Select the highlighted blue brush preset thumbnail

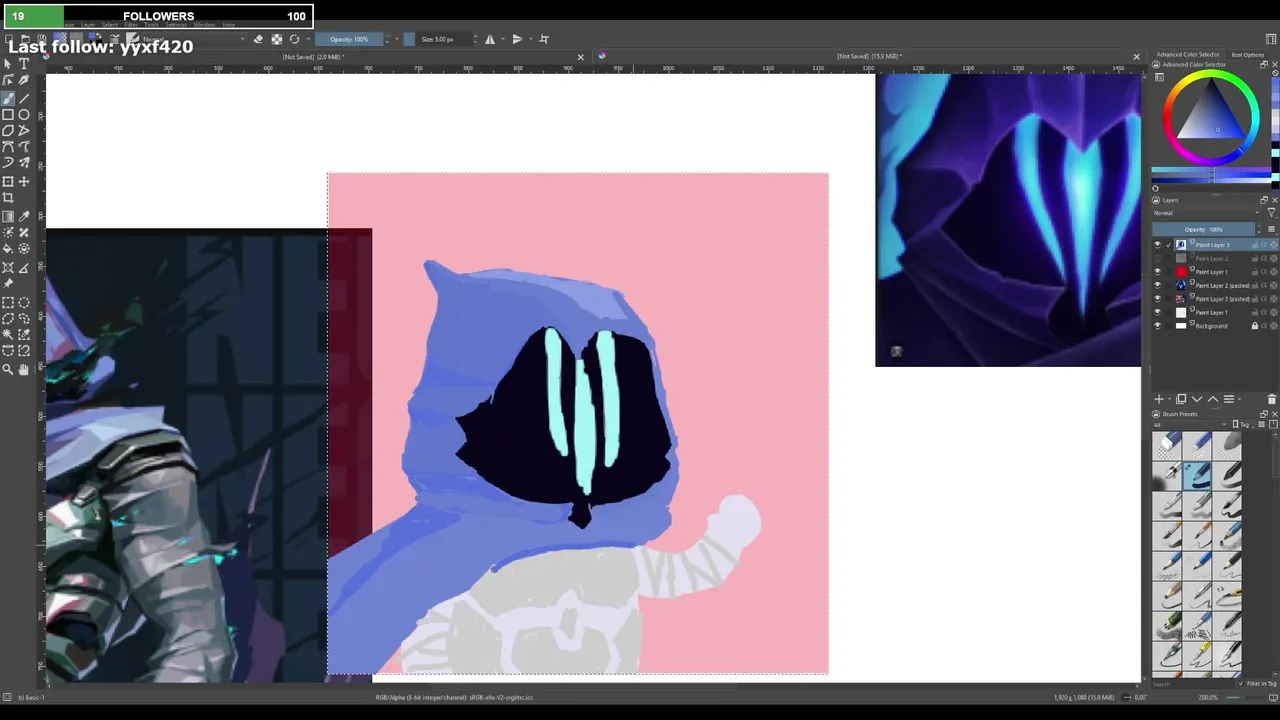tap(1198, 476)
